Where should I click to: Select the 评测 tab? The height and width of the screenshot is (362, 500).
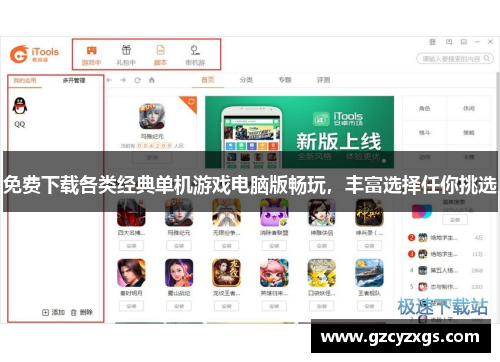[x=323, y=80]
